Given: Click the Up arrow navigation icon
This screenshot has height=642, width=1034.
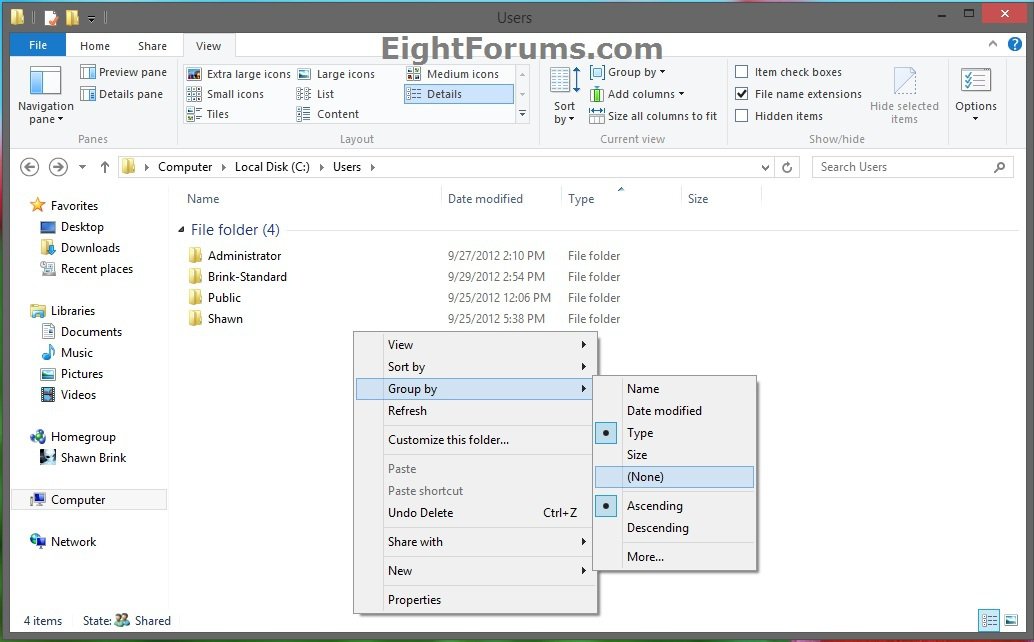Looking at the screenshot, I should click(x=105, y=167).
